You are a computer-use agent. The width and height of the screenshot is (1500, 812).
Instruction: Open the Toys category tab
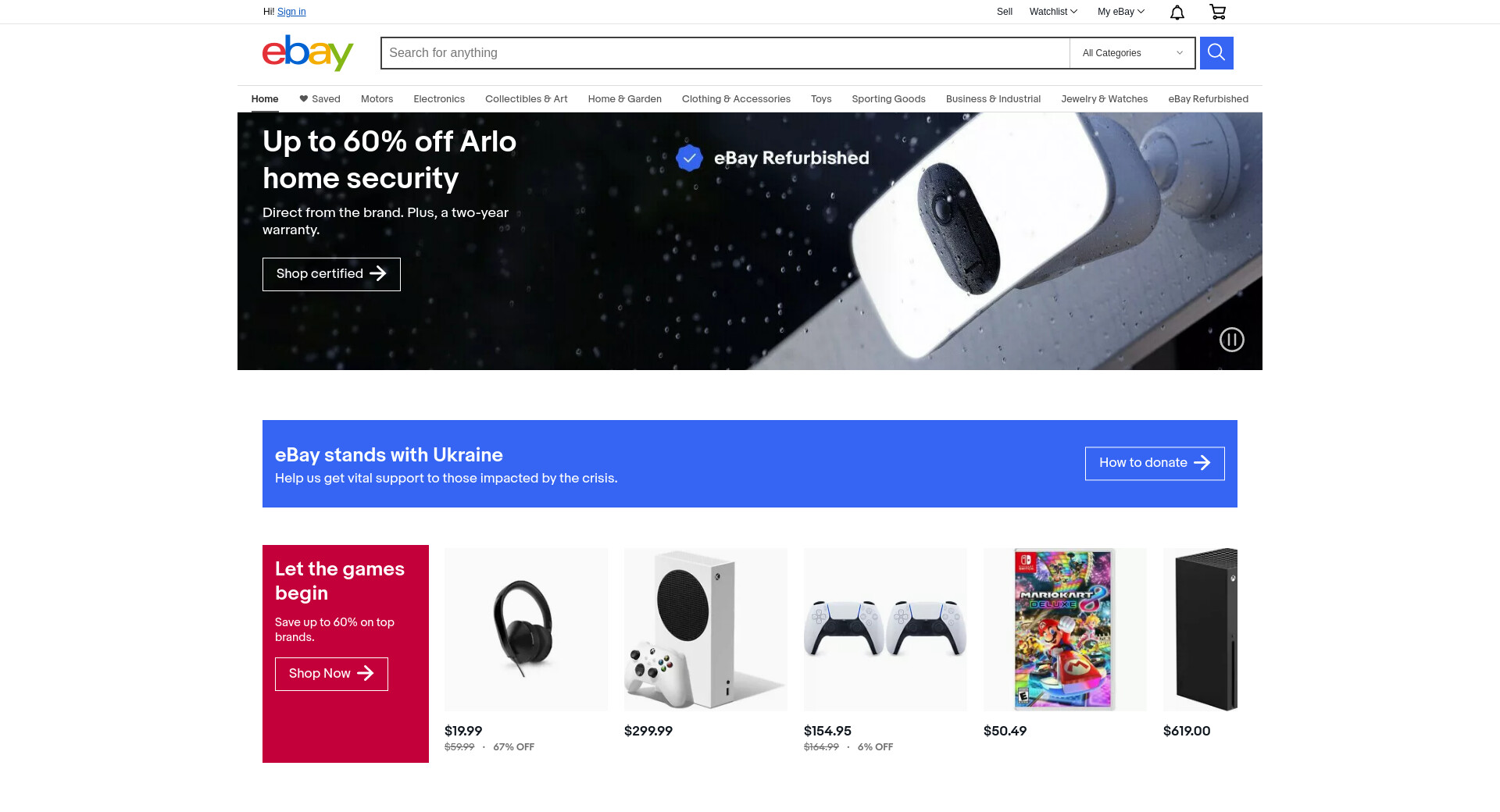point(821,99)
